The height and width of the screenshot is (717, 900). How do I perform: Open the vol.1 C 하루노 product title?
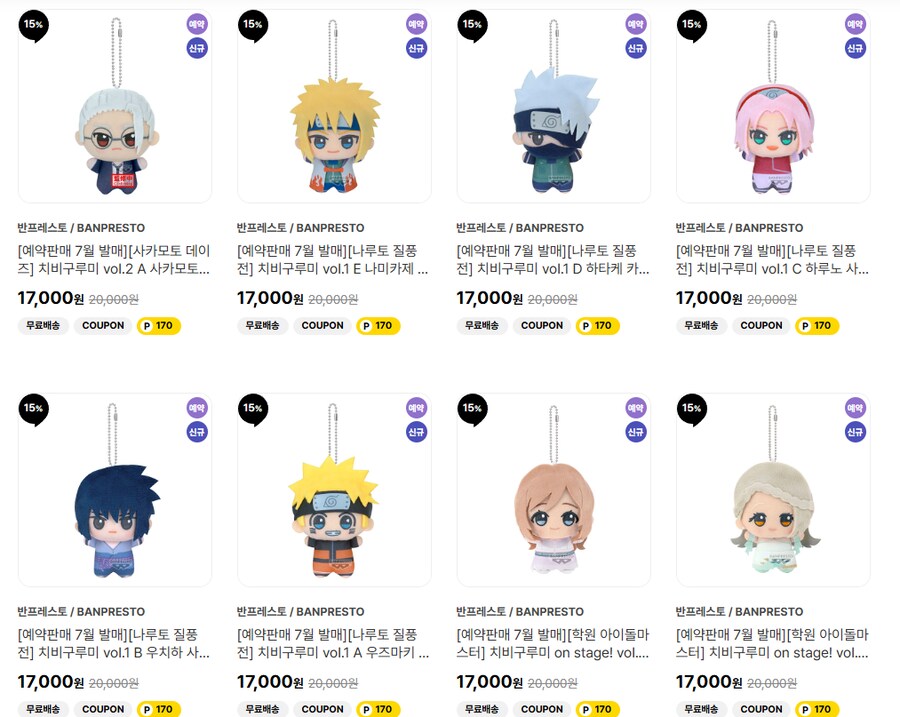(772, 259)
